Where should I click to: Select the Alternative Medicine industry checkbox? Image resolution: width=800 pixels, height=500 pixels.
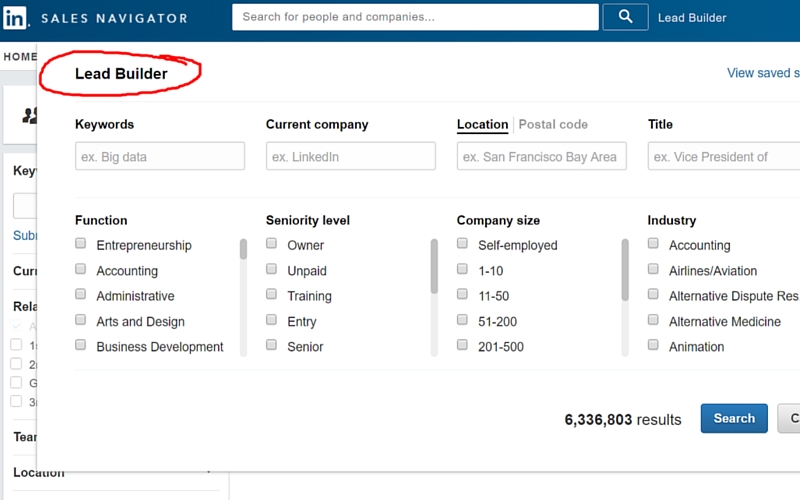(653, 319)
